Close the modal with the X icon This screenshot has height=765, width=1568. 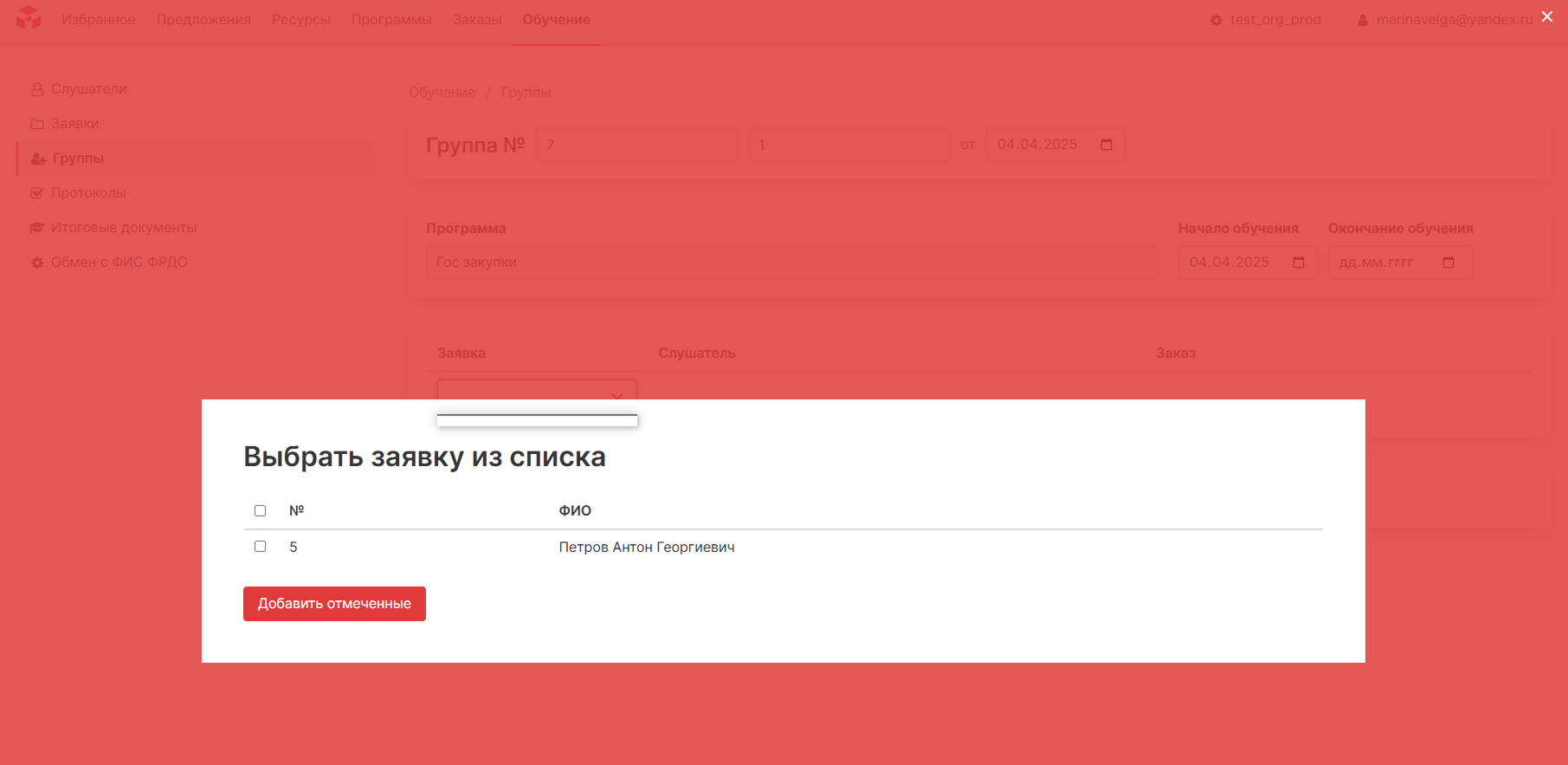click(x=1547, y=16)
